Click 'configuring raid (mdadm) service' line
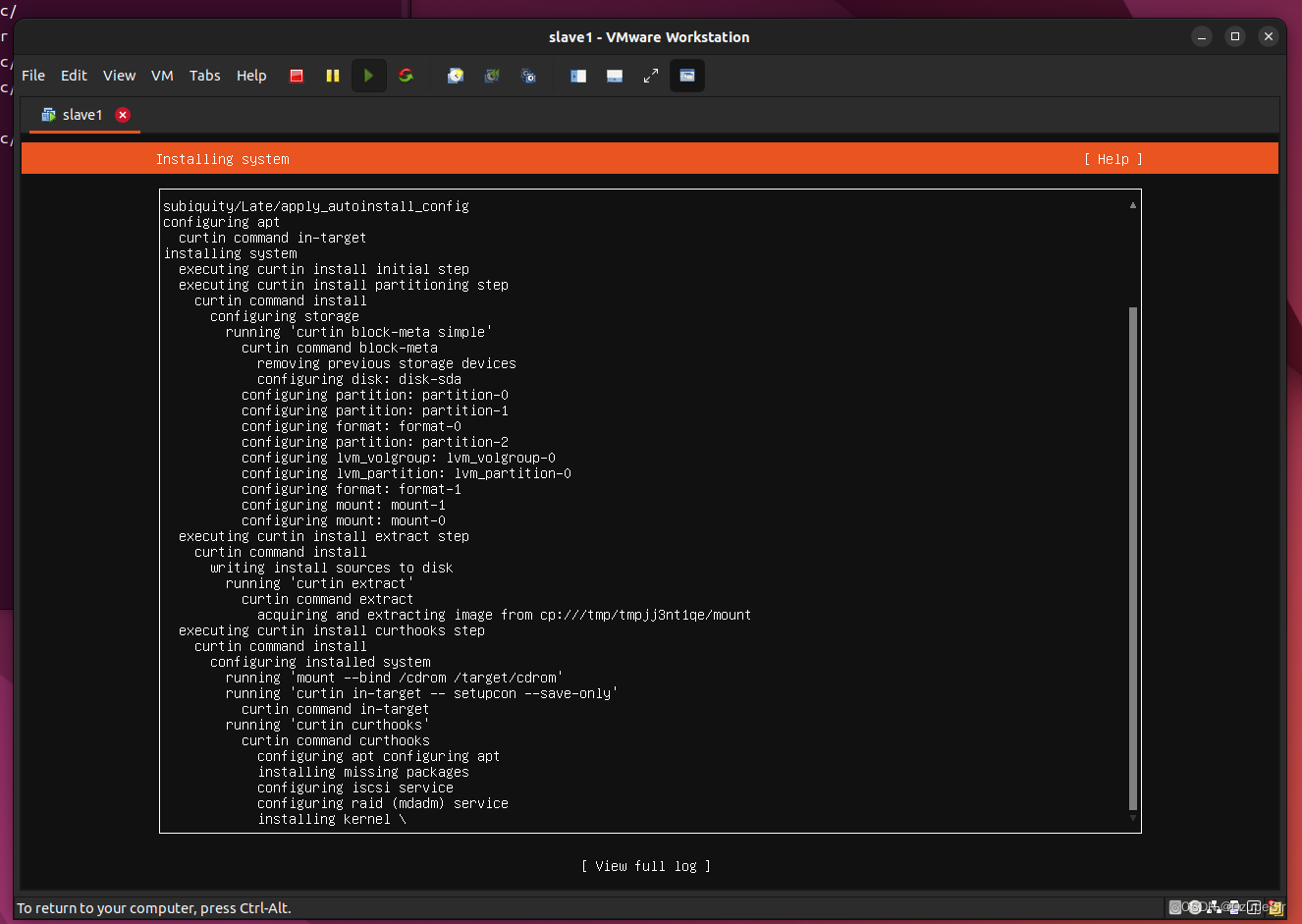1302x924 pixels. pyautogui.click(x=383, y=803)
